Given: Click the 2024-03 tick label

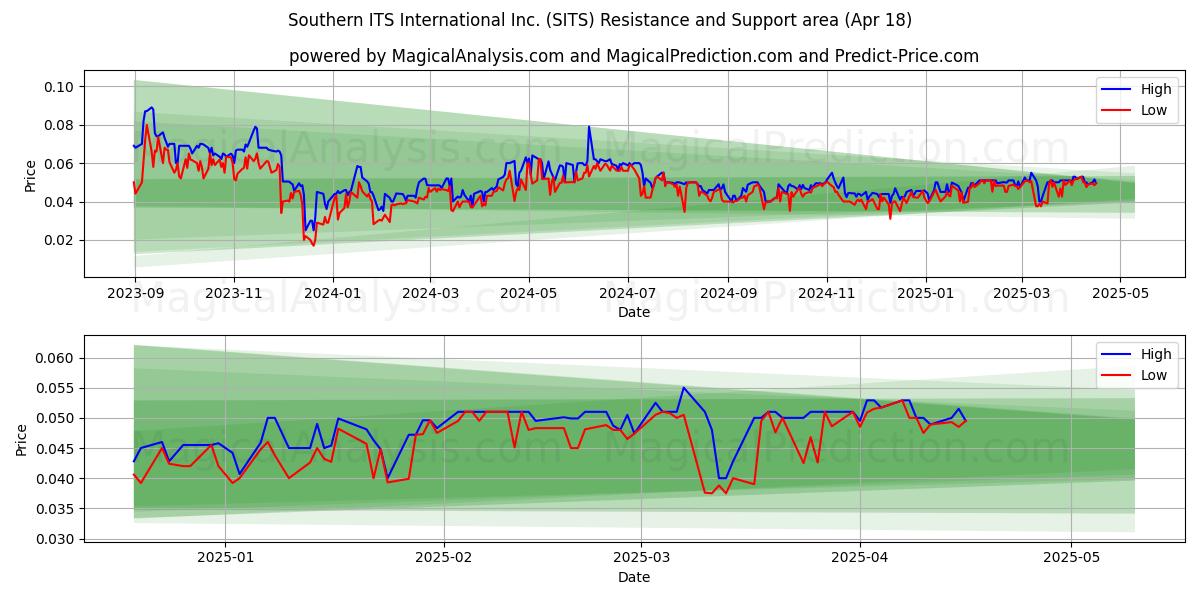Looking at the screenshot, I should pos(430,293).
